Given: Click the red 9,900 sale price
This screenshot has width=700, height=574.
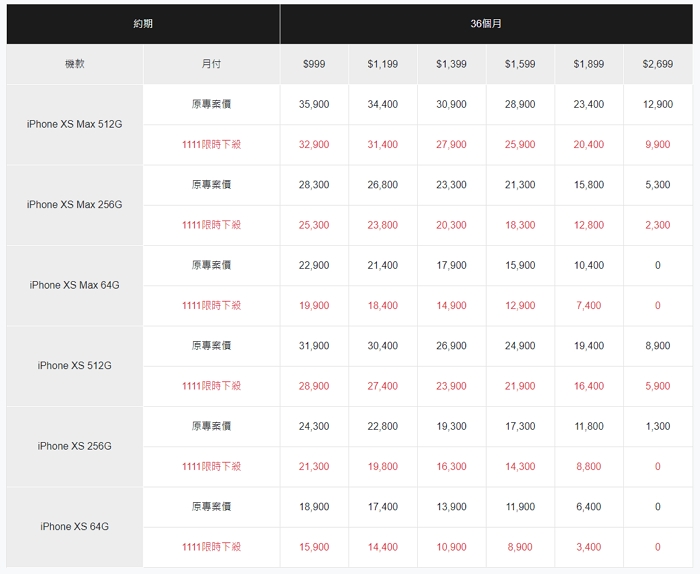Looking at the screenshot, I should [x=658, y=145].
